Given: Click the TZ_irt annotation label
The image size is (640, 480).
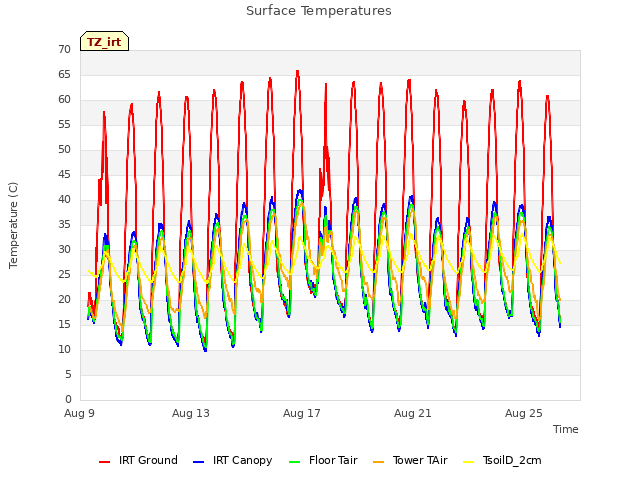Looking at the screenshot, I should tap(104, 41).
